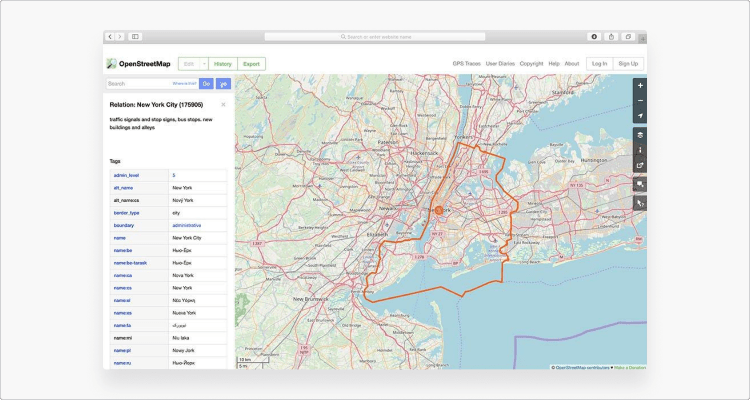Open the Map Key info panel
This screenshot has height=400, width=750.
pos(640,150)
